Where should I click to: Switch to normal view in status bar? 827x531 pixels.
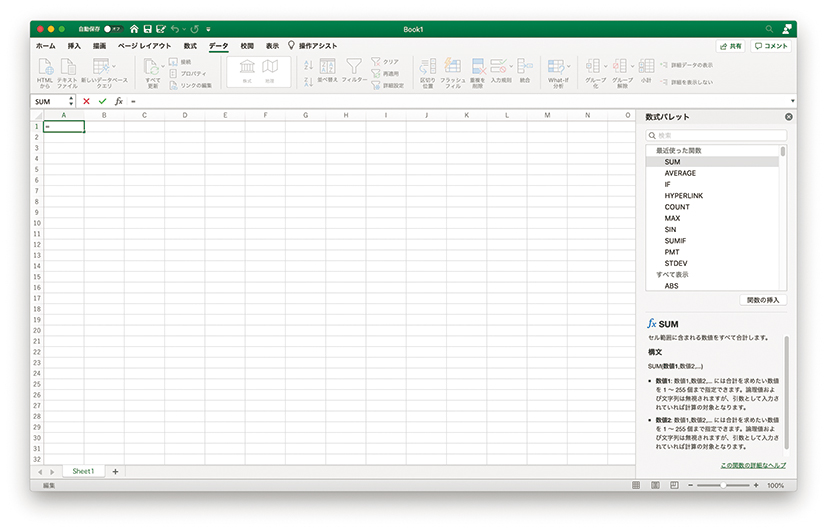click(x=636, y=485)
